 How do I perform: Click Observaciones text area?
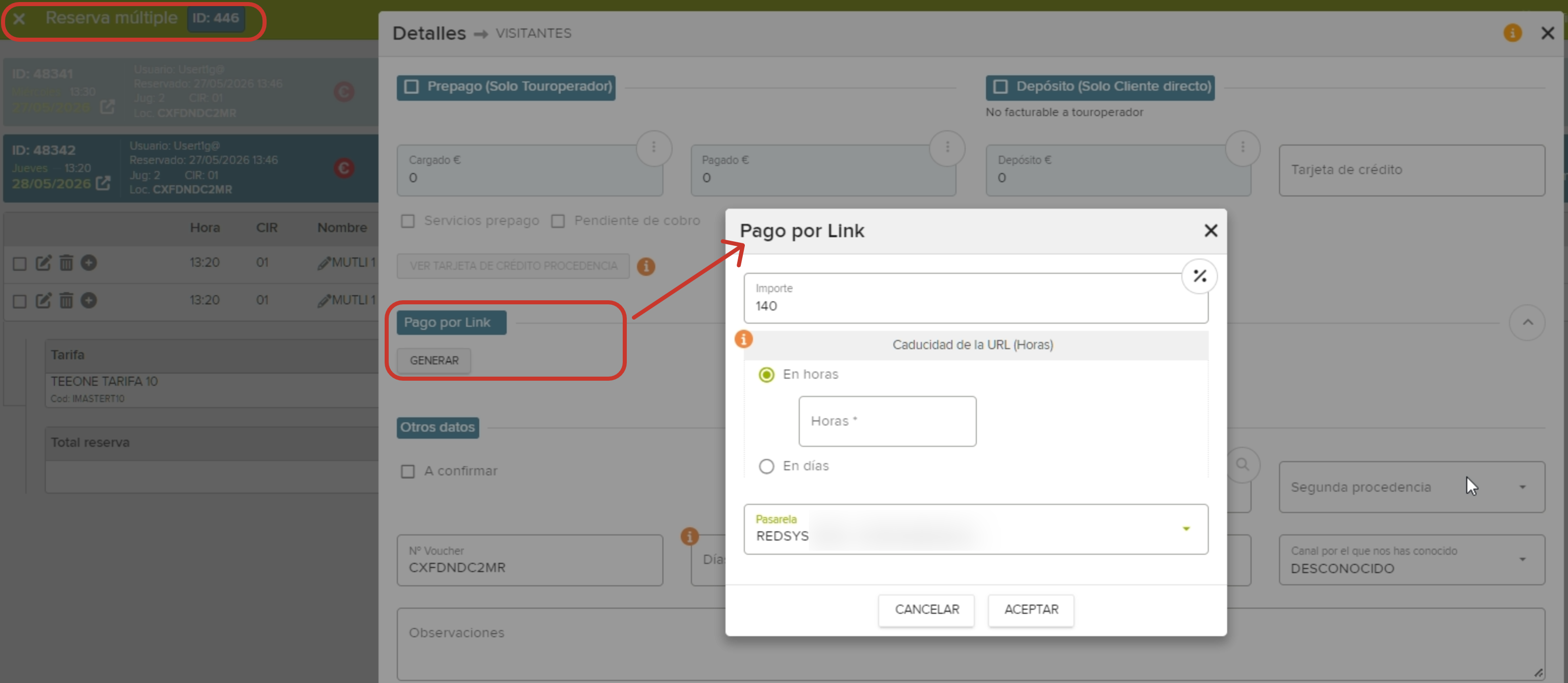[x=971, y=644]
